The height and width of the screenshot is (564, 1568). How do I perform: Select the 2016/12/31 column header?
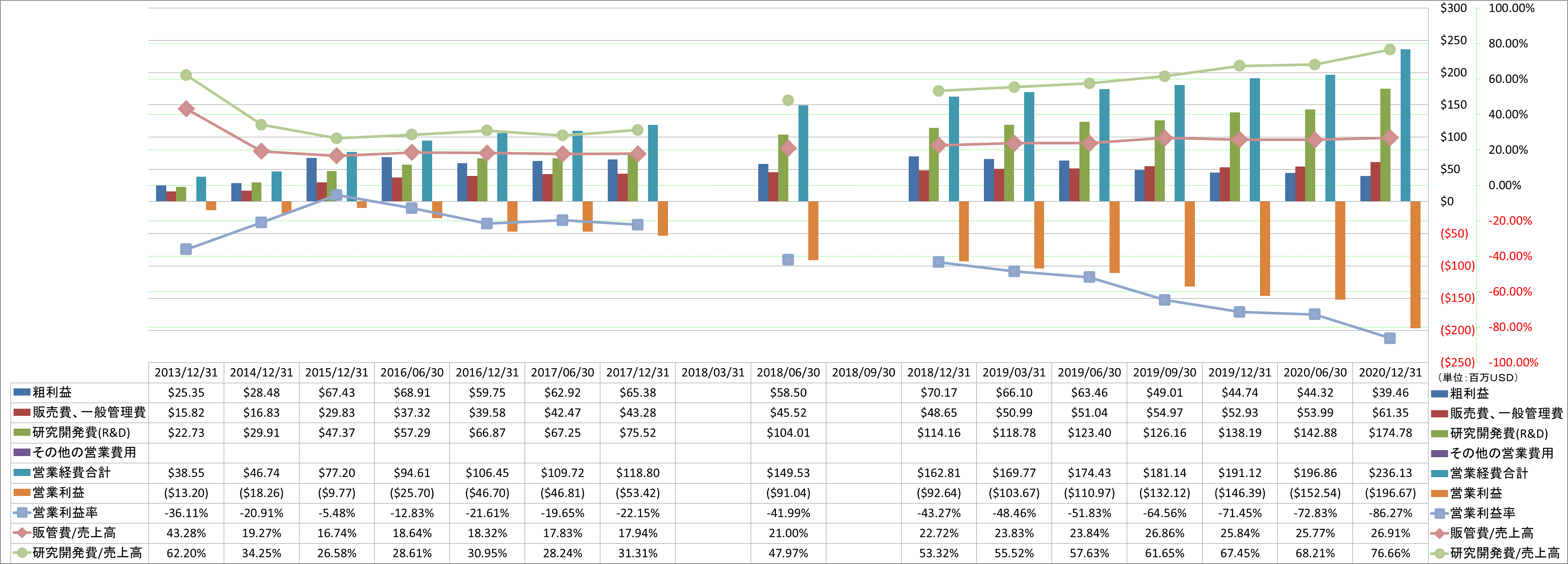(487, 372)
